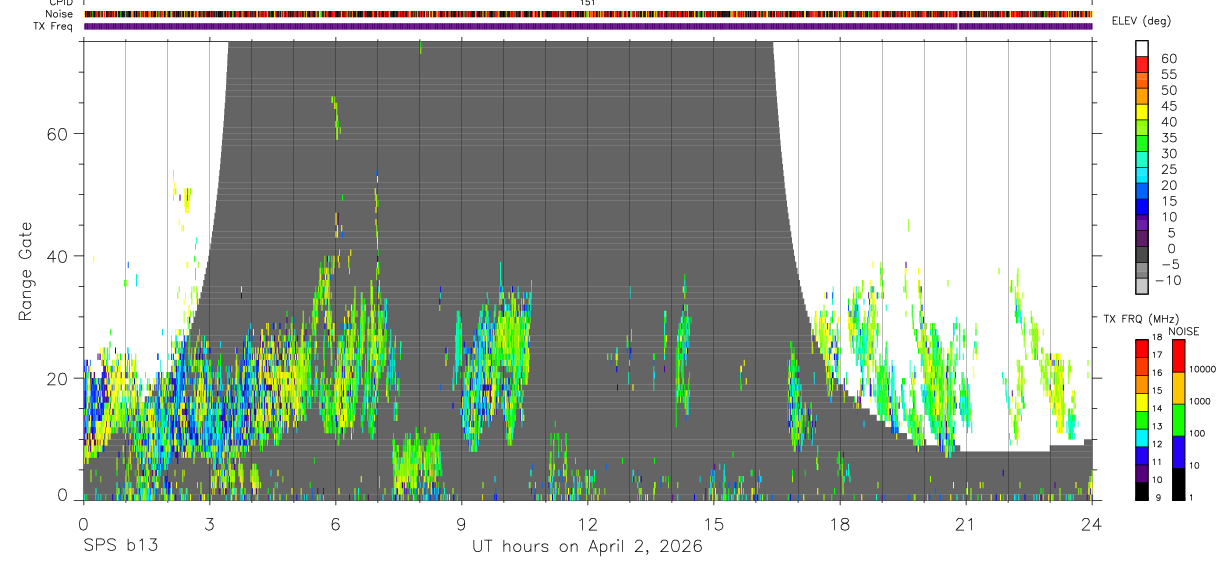
Task: Click the red 55–60 degree elevation swatch
Action: click(1142, 65)
